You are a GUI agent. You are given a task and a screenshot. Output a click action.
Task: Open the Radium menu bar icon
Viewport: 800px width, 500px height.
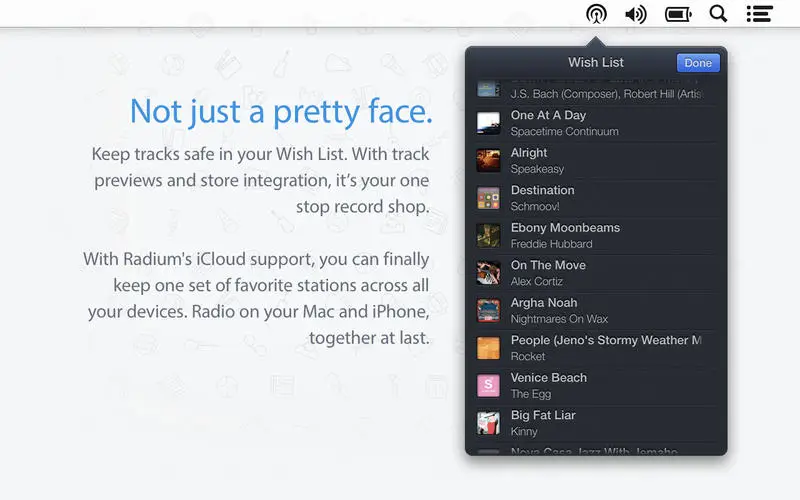point(596,14)
